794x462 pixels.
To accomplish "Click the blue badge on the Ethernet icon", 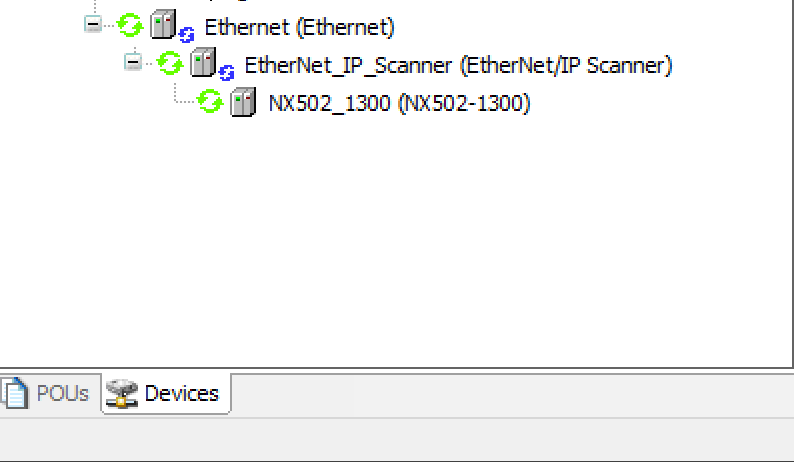I will coord(186,35).
